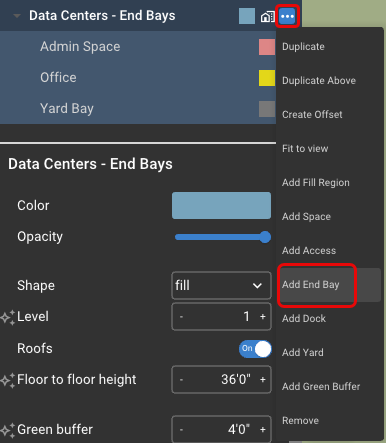
Task: Click the building icon beside End Bays
Action: click(267, 16)
